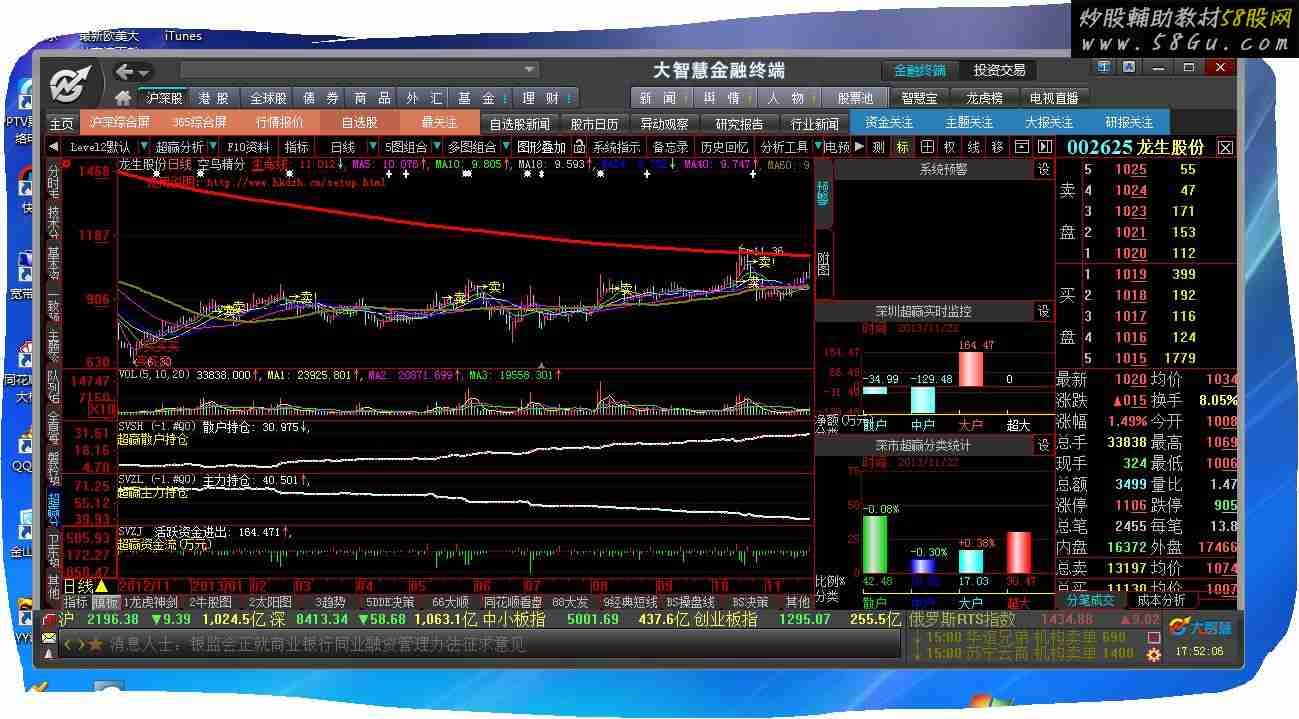Viewport: 1299px width, 719px height.
Task: Toggle the 附图 vertical side tab
Action: pyautogui.click(x=824, y=263)
